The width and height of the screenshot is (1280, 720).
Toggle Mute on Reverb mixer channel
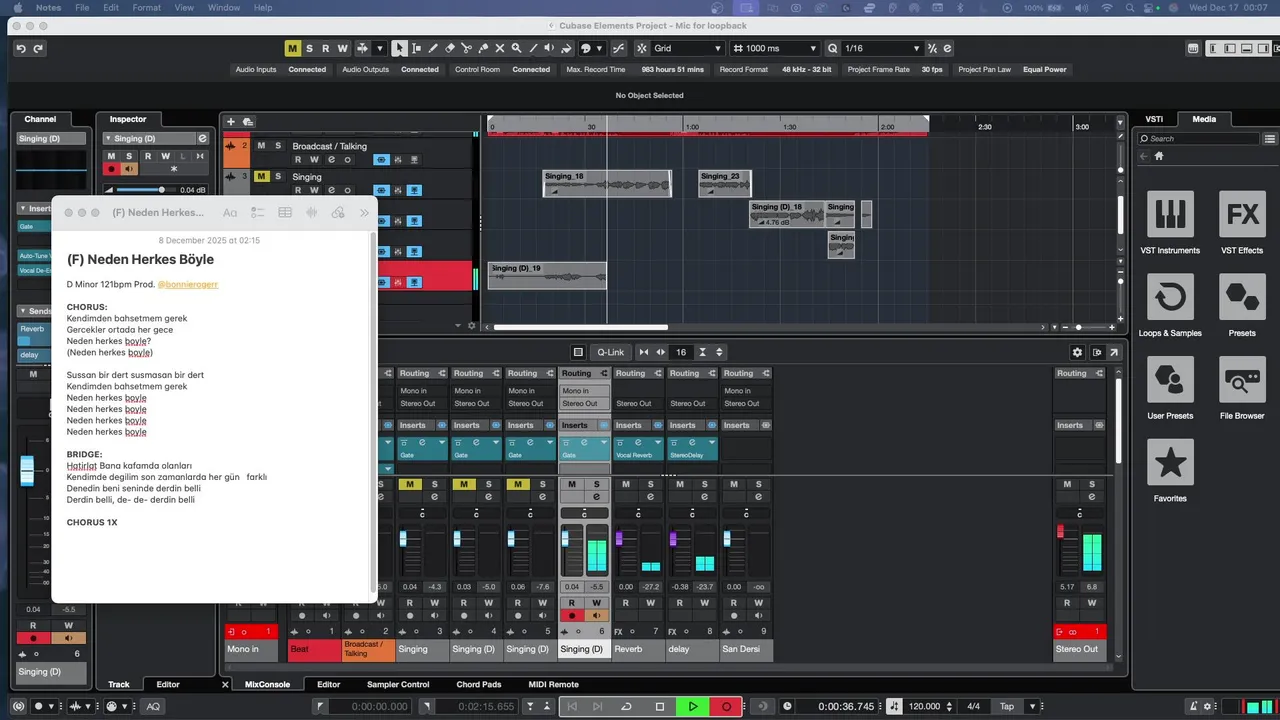coord(626,485)
